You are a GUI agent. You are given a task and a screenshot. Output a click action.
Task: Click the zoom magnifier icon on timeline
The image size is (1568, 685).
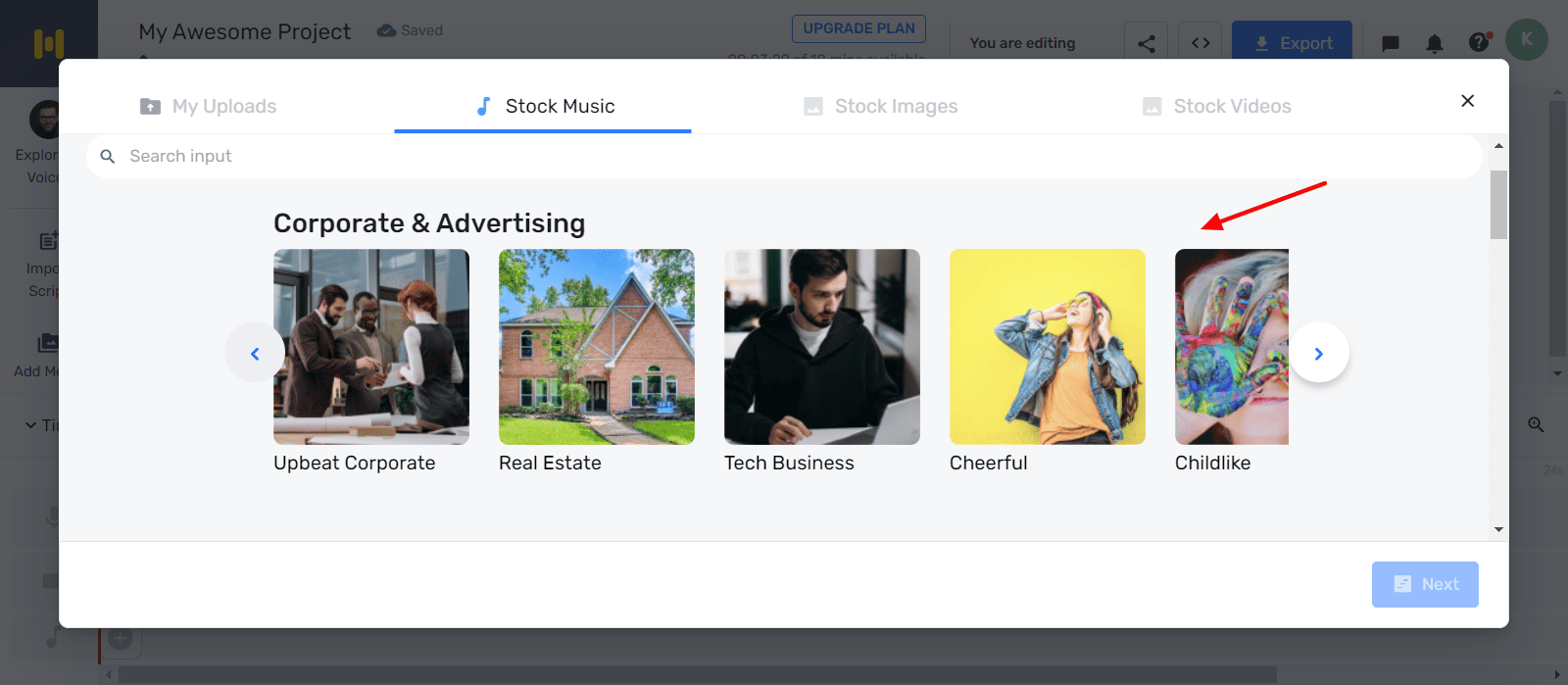point(1536,424)
